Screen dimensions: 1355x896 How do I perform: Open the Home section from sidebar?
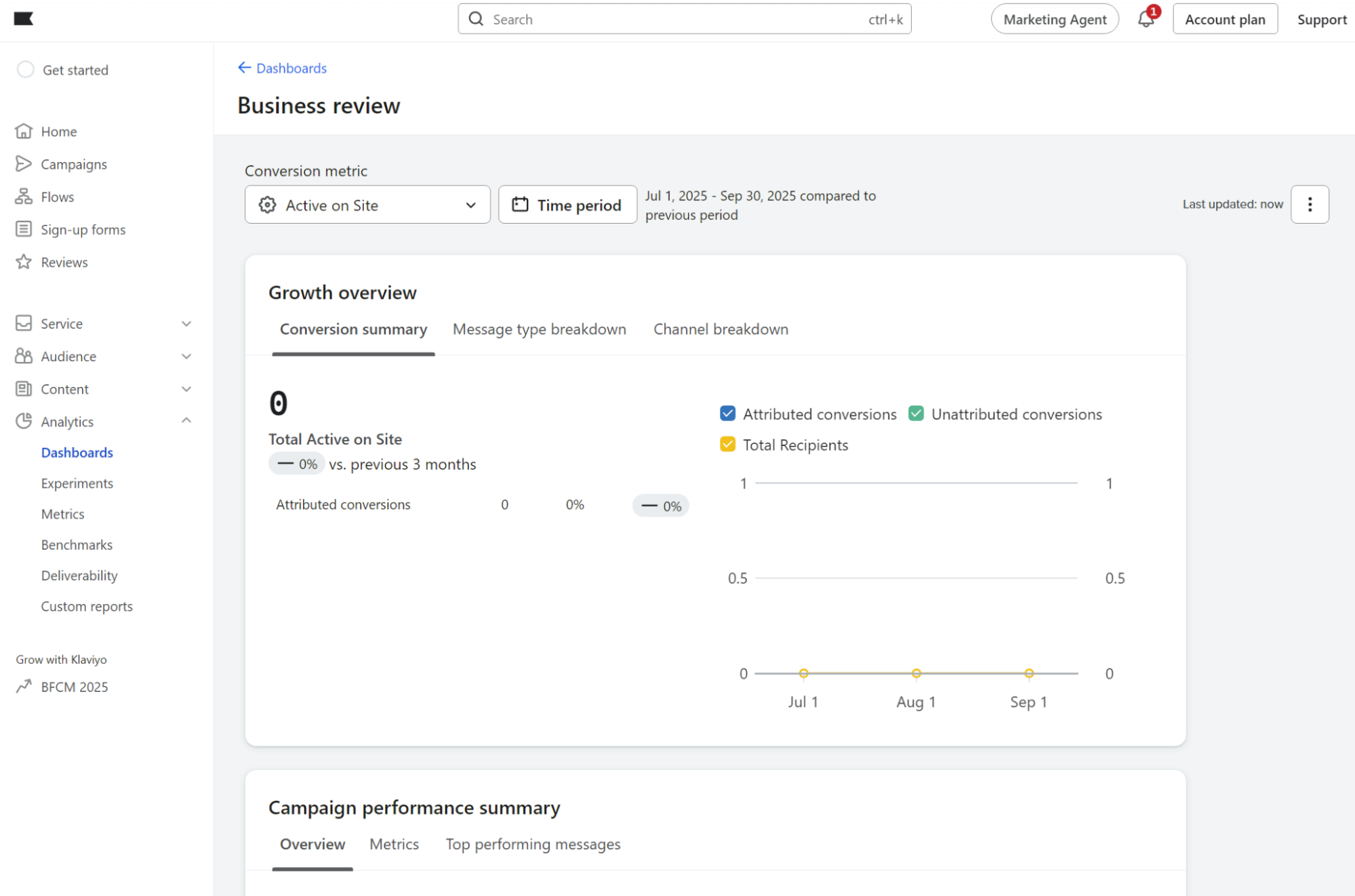[x=24, y=131]
